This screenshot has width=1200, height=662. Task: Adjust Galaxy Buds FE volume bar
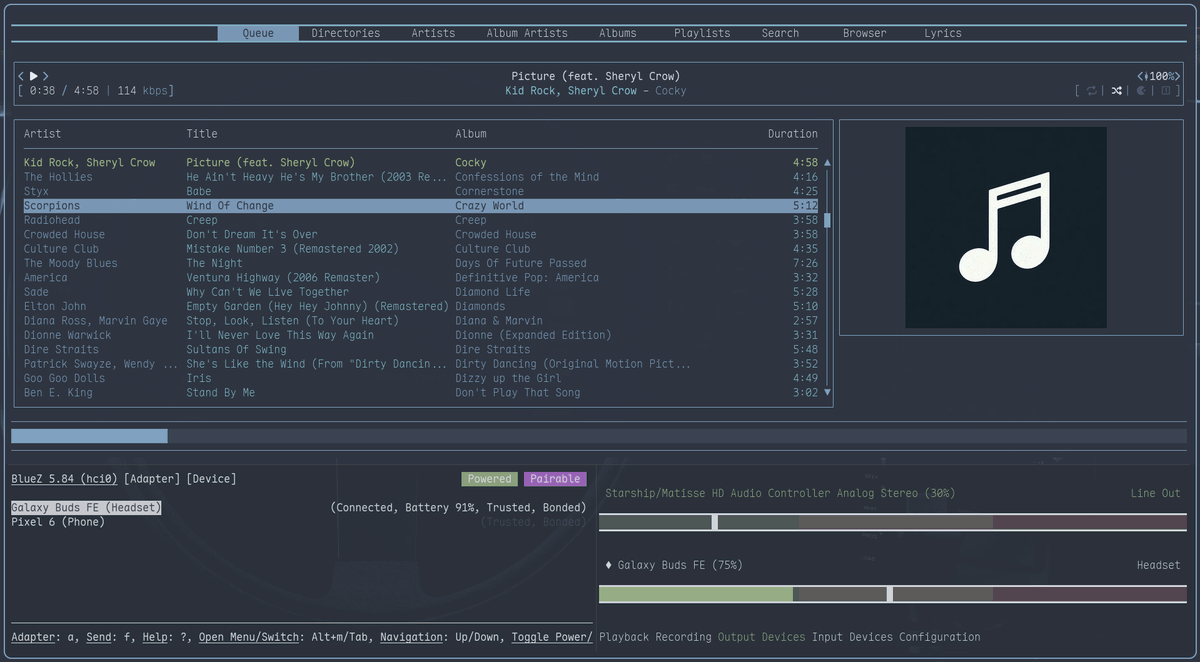pyautogui.click(x=893, y=594)
